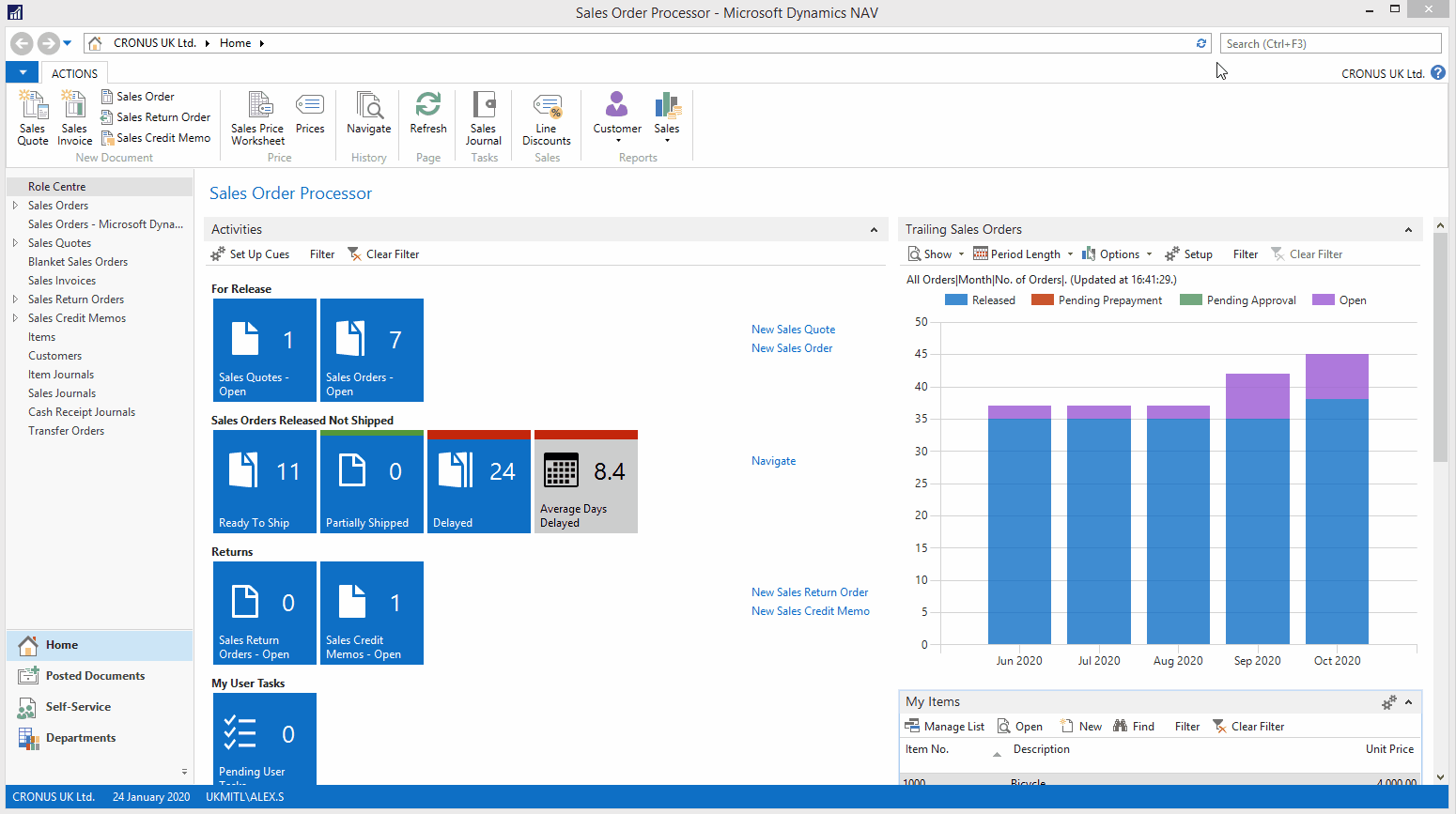
Task: Open the Sales Quotes - Open tile
Action: [x=265, y=350]
